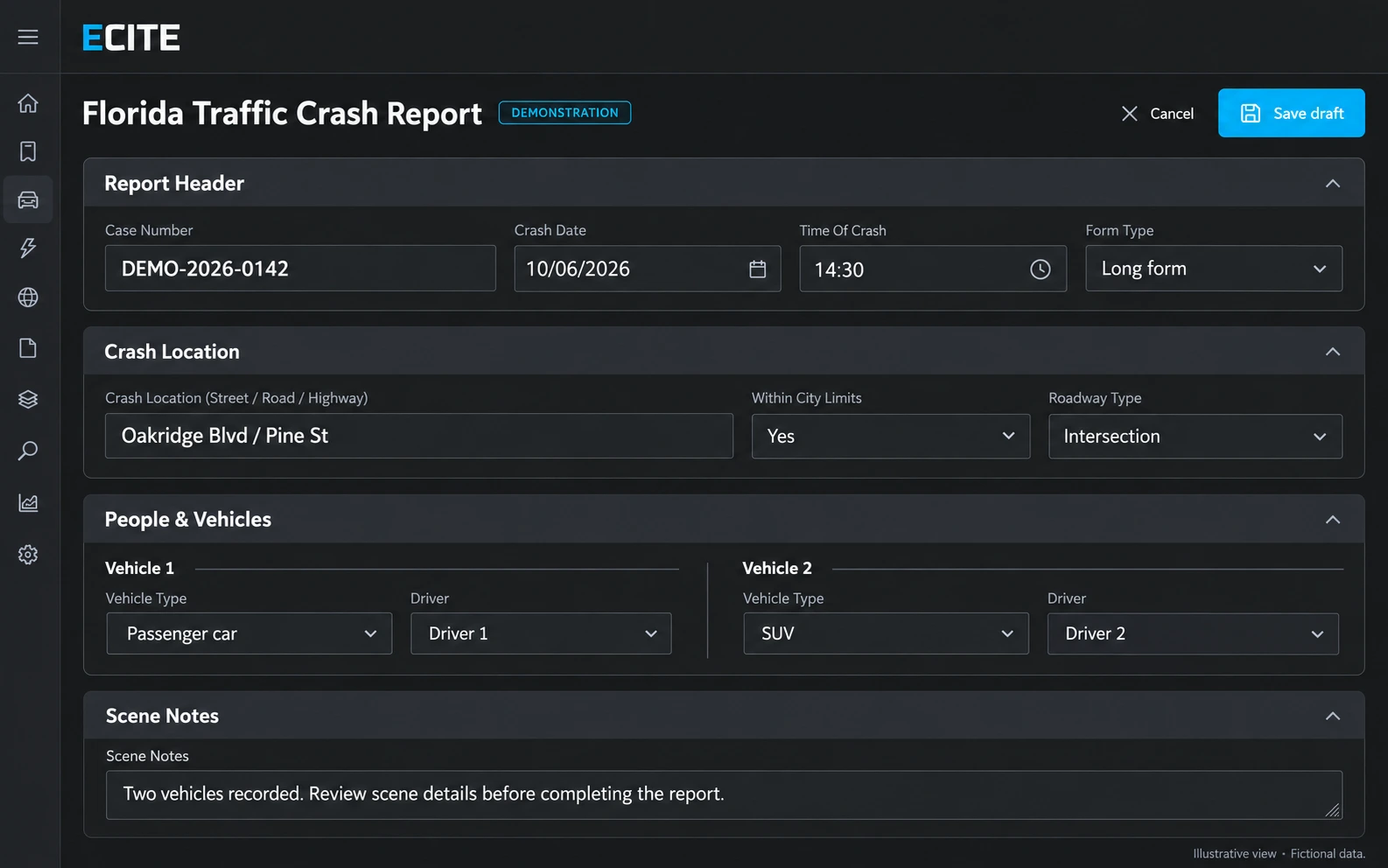This screenshot has height=868, width=1388.
Task: Click the Crash Location street field
Action: [x=418, y=436]
